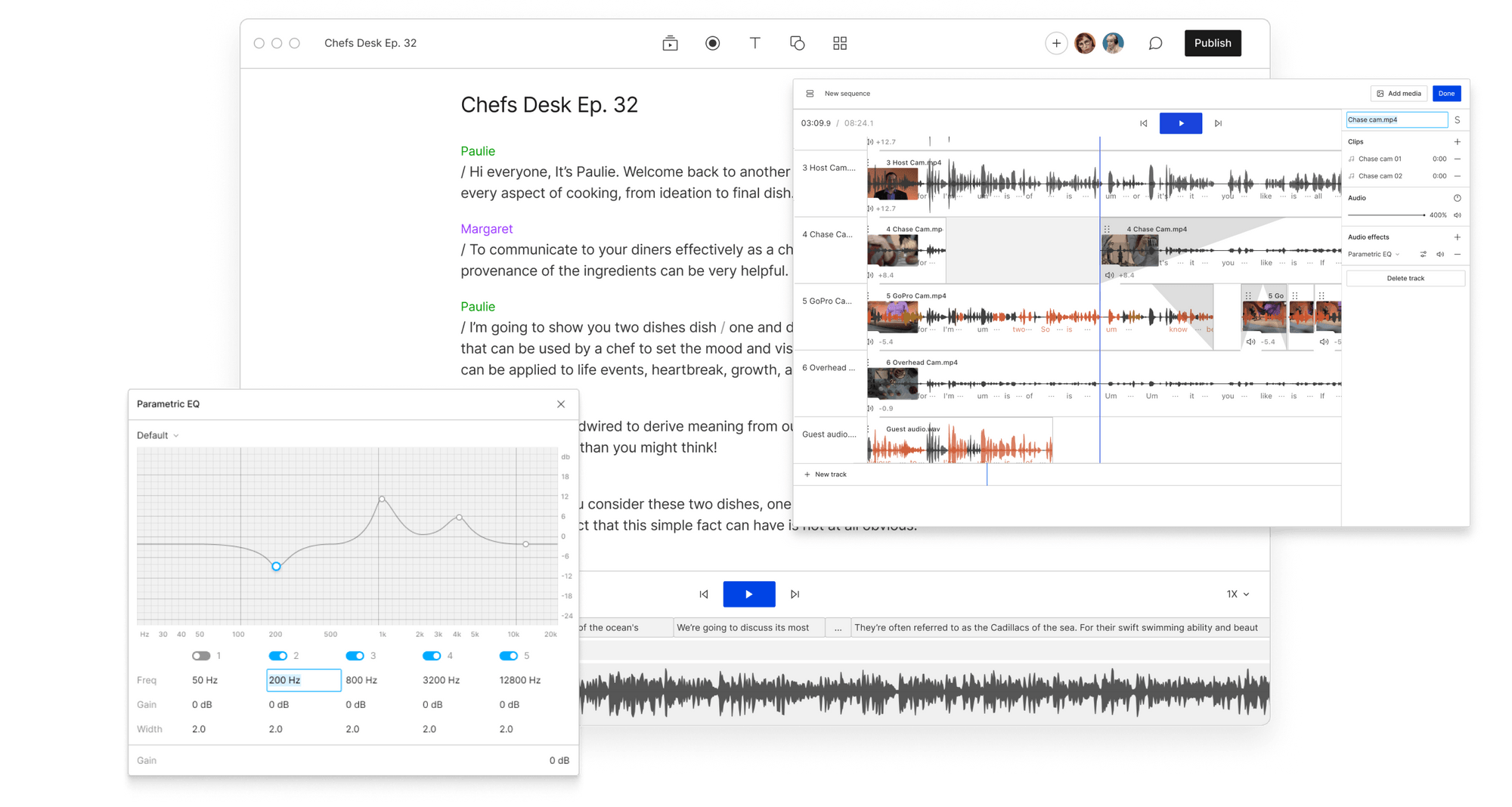
Task: Open the Default preset dropdown in Parametric EQ
Action: pyautogui.click(x=157, y=435)
